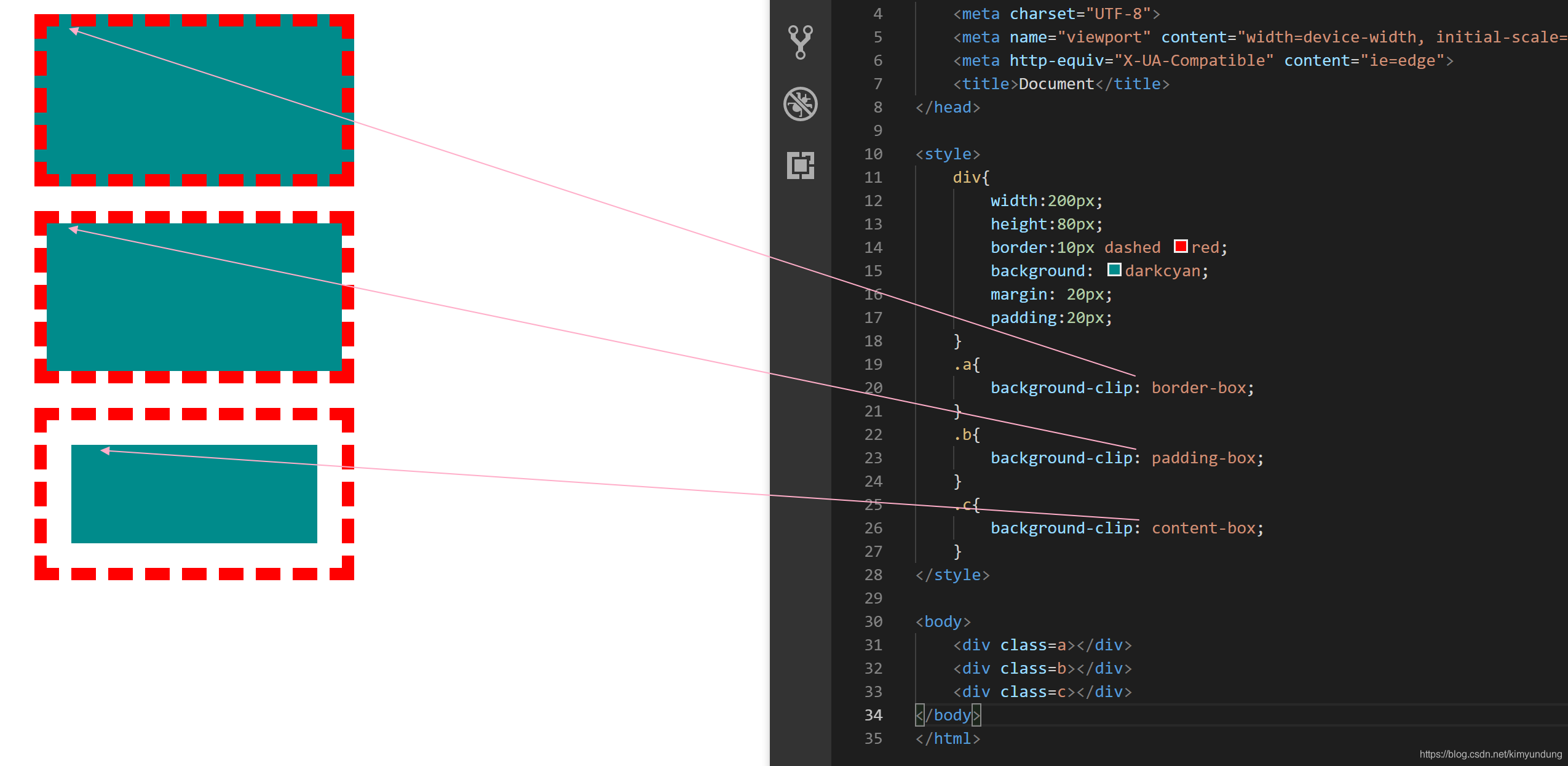Image resolution: width=1568 pixels, height=766 pixels.
Task: Click the closing </head> tag on line 8
Action: pyautogui.click(x=948, y=107)
